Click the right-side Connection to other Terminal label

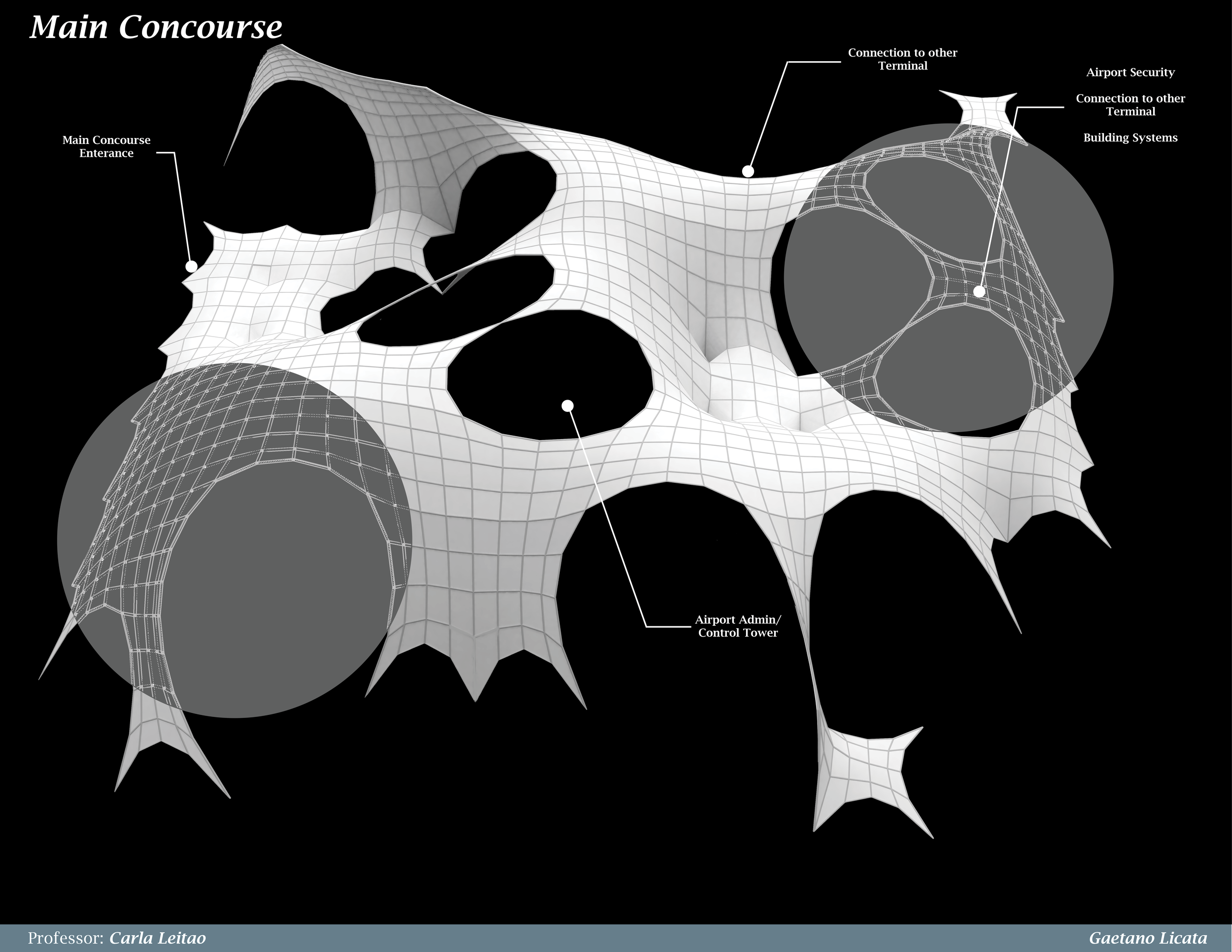pyautogui.click(x=1130, y=105)
